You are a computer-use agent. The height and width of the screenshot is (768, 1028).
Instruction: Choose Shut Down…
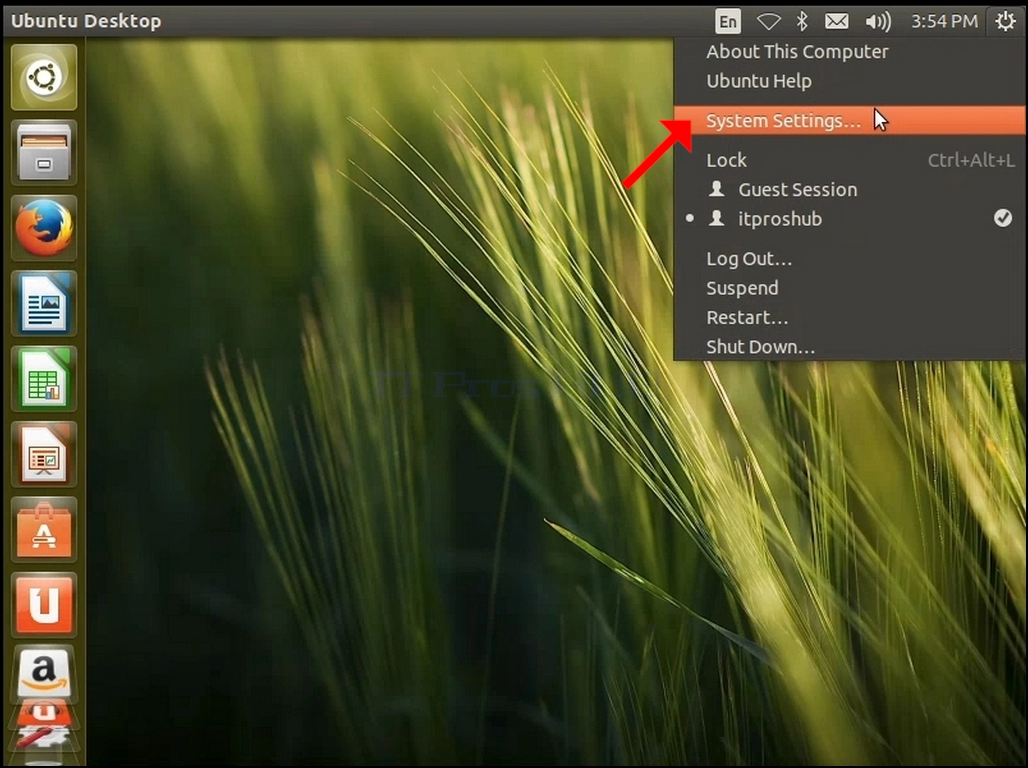(850, 347)
